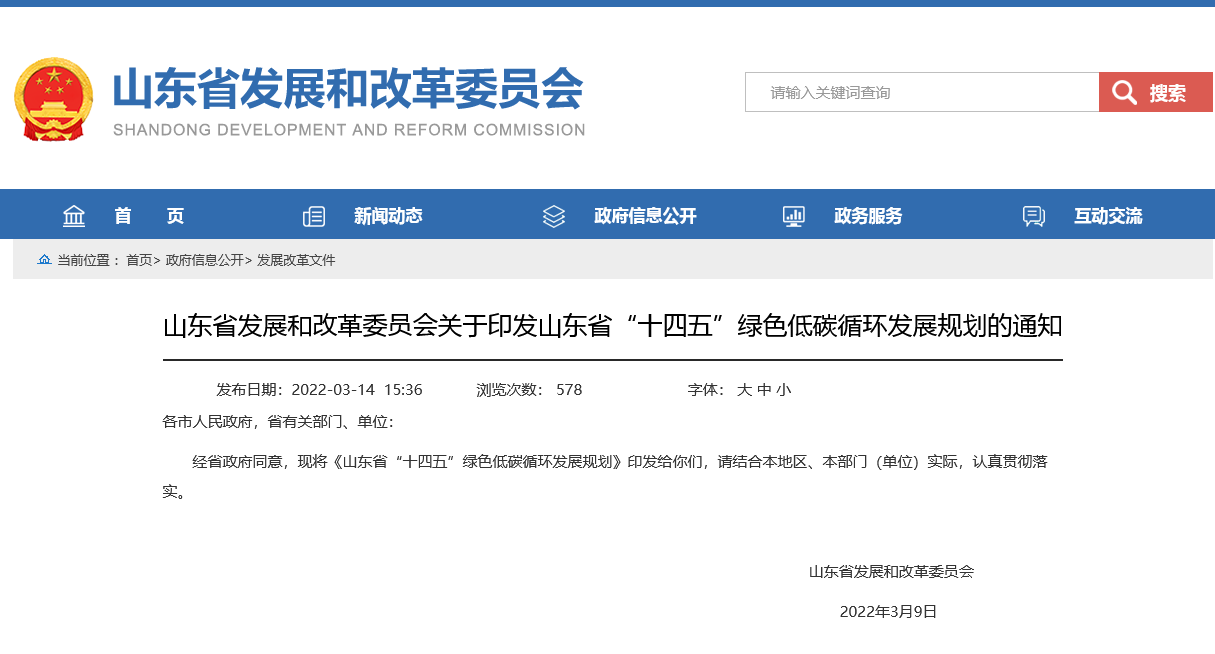This screenshot has width=1215, height=654.
Task: Click the magnifier icon in search button
Action: tap(1124, 93)
